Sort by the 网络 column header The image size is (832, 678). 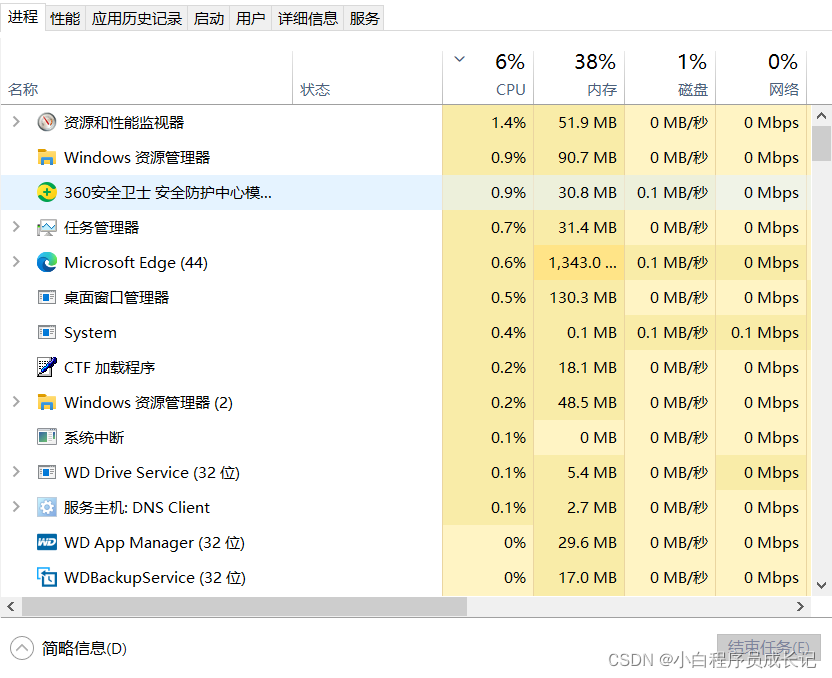point(761,78)
